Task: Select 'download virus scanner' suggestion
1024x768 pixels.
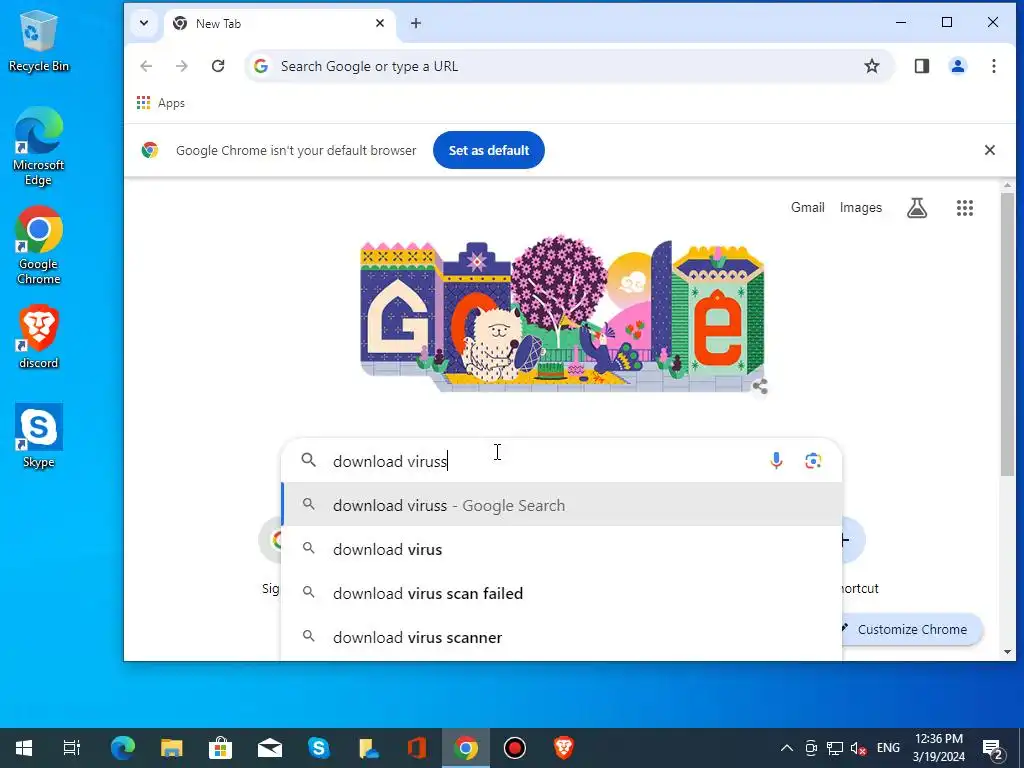Action: tap(562, 637)
